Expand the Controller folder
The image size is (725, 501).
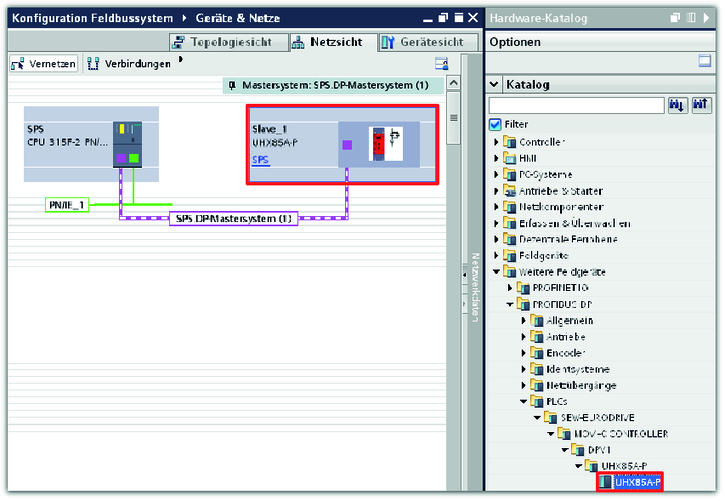coord(496,142)
